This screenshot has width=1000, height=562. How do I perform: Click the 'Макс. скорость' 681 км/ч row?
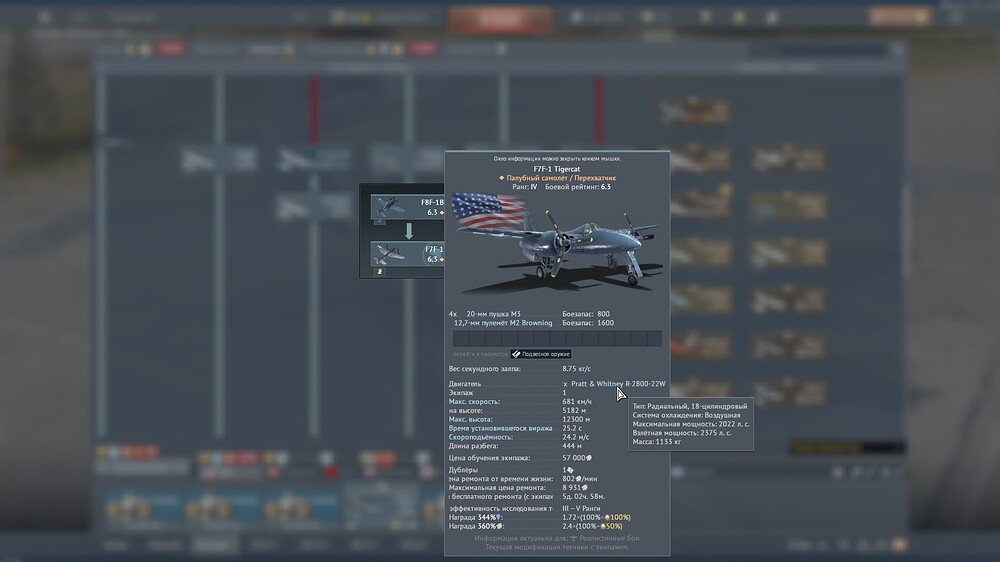coord(520,402)
